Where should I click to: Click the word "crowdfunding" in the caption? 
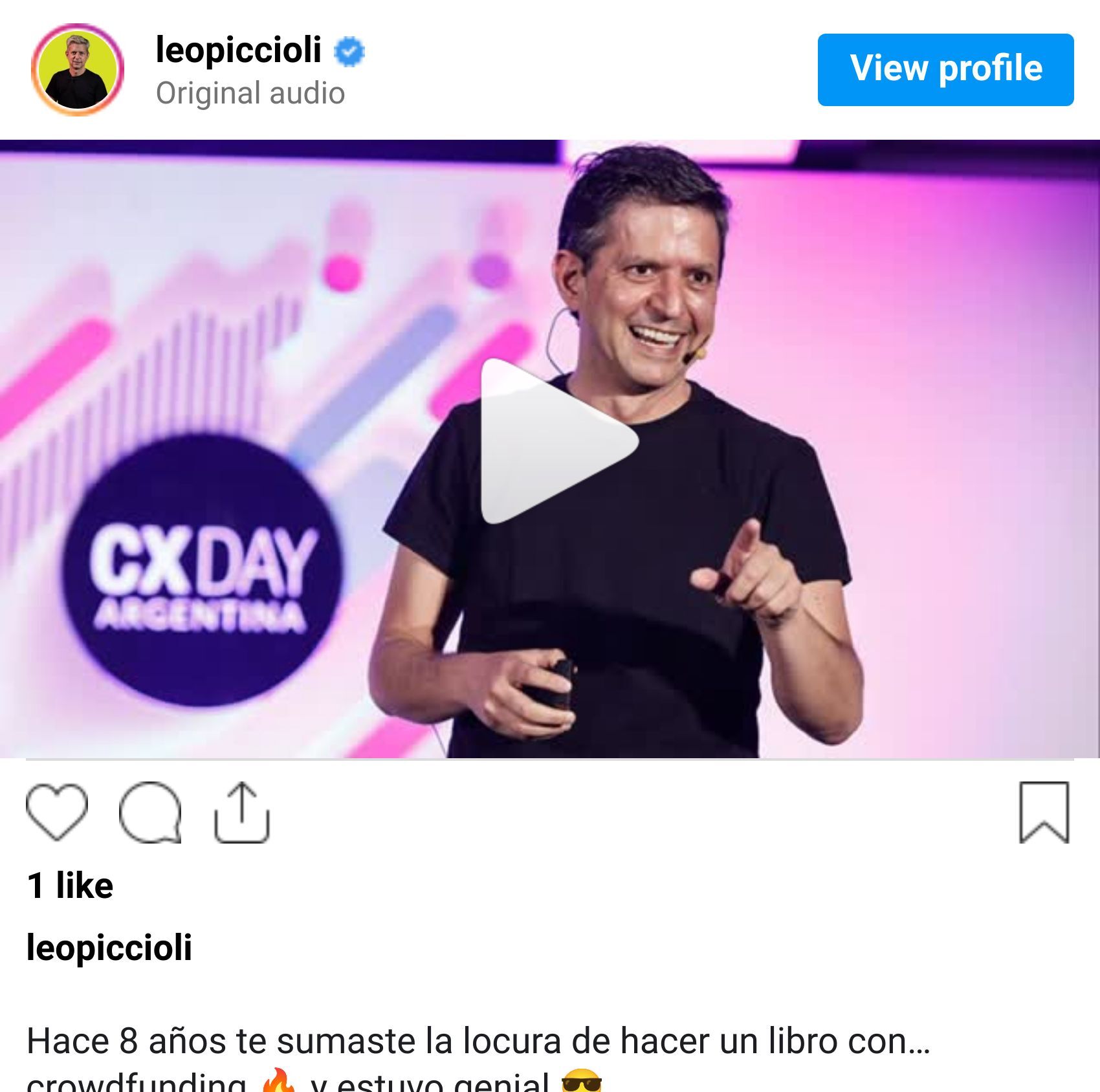137,1082
